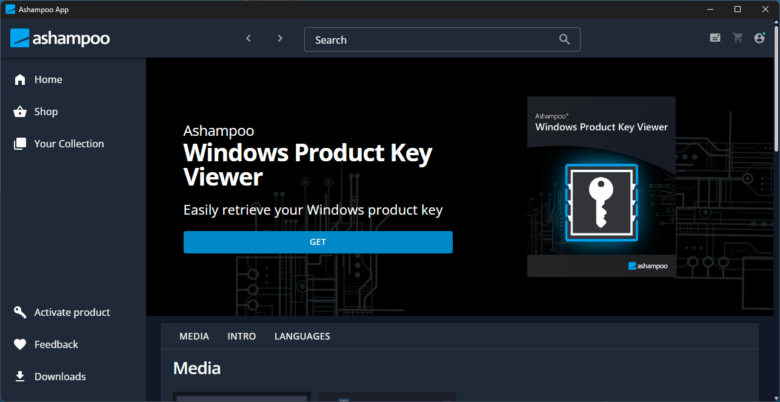
Task: Open the Home page label
Action: (x=48, y=80)
